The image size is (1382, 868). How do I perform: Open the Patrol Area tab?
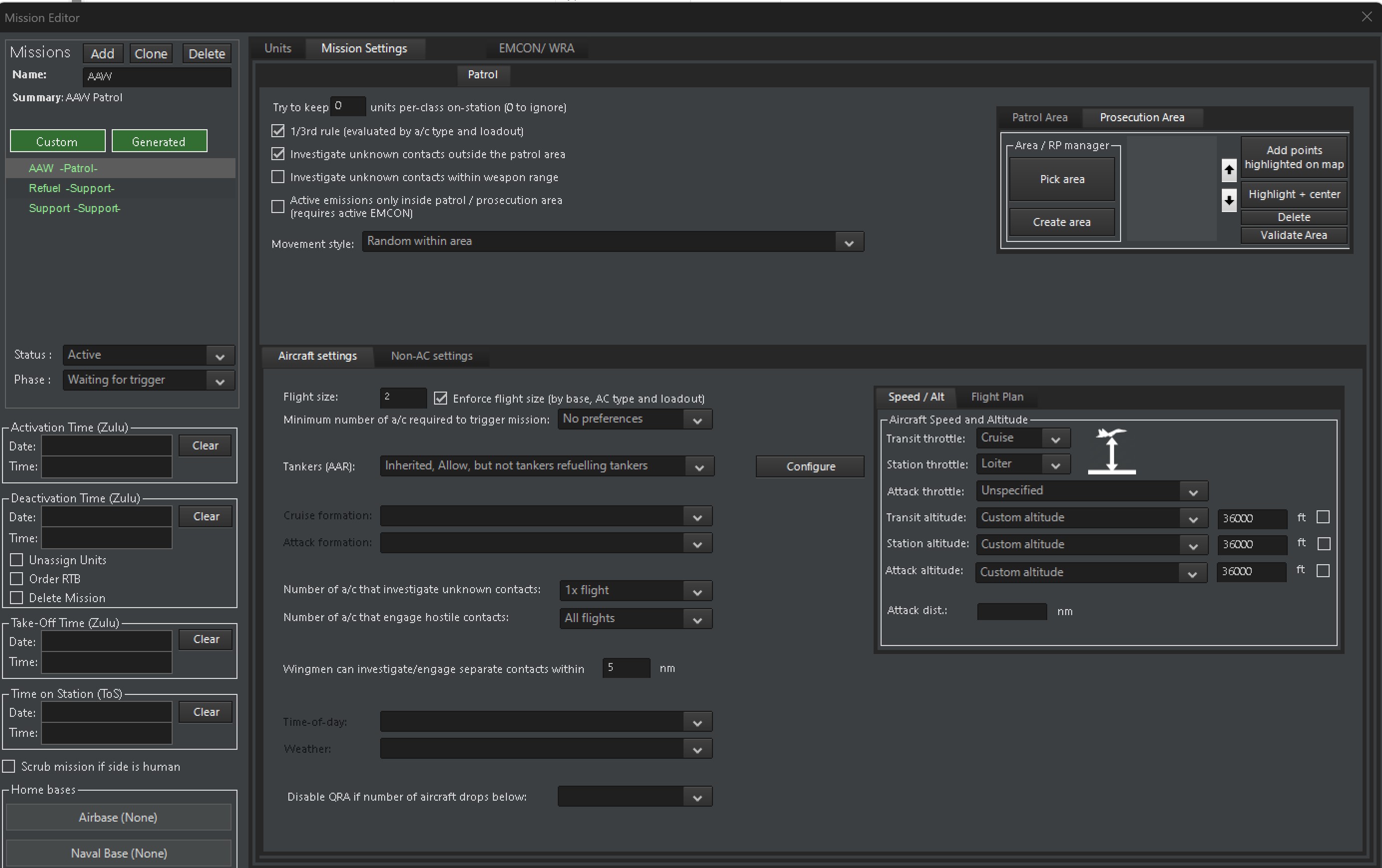(x=1039, y=118)
